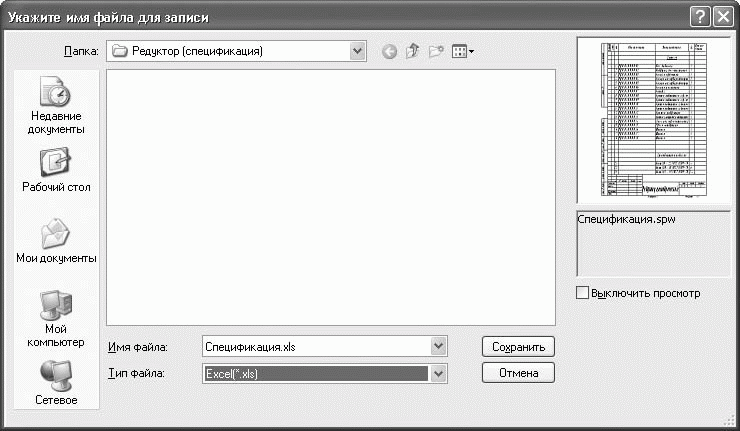
Task: Open Сетевое окружение shortcut
Action: (56, 383)
